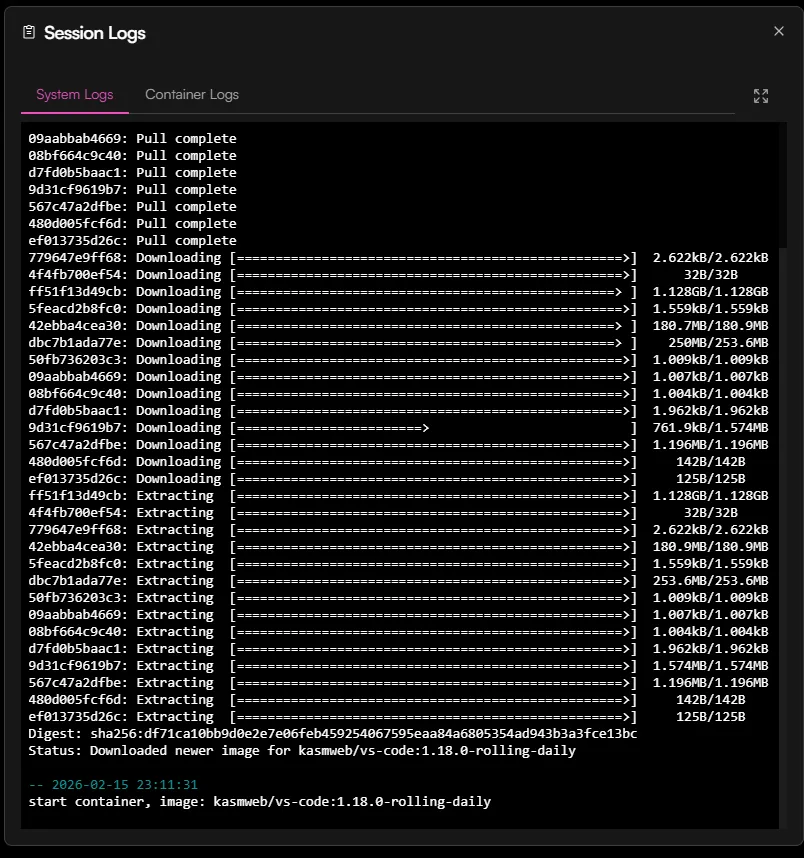Click the 779647e9ff68 Extracting line
Screen dimensions: 804x858
(x=398, y=529)
